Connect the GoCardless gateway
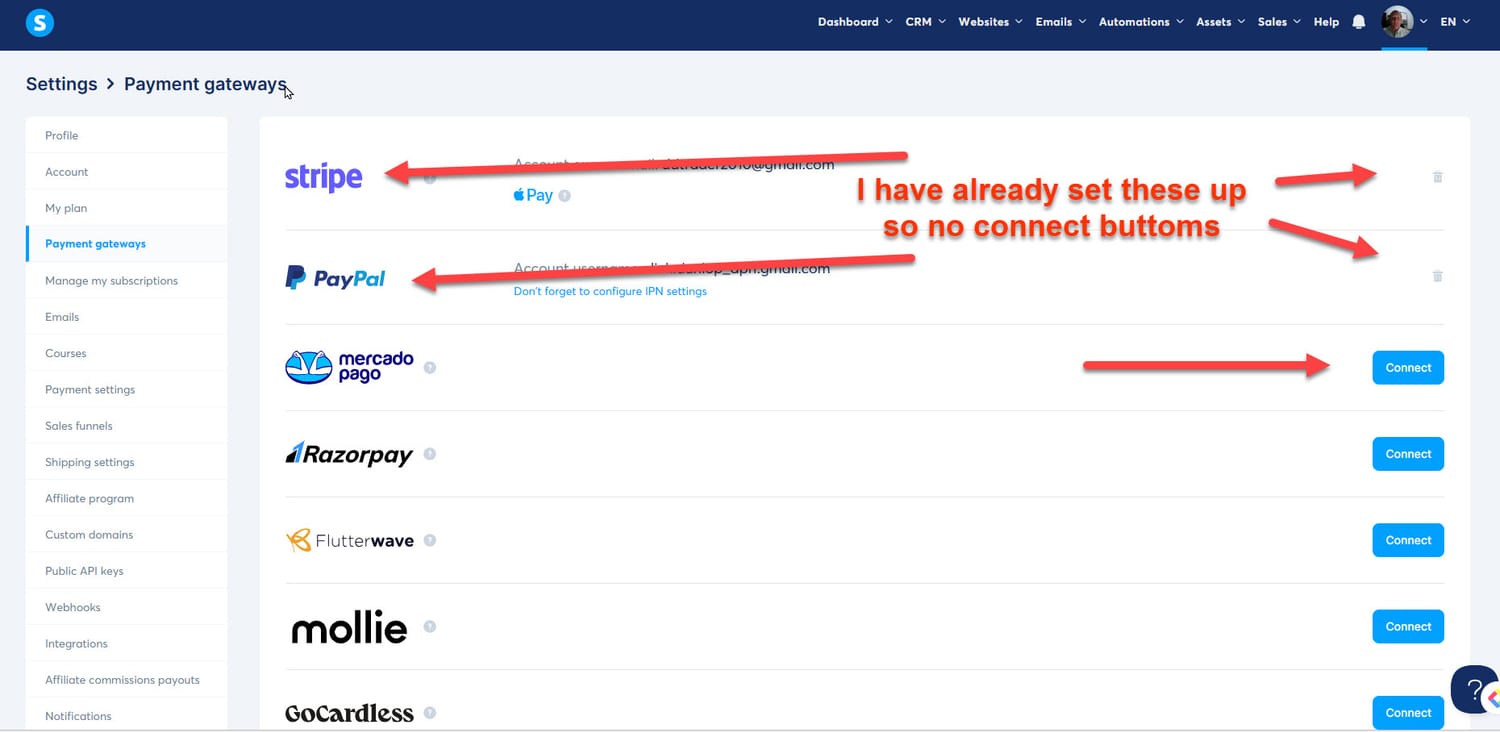This screenshot has width=1500, height=732. point(1408,713)
